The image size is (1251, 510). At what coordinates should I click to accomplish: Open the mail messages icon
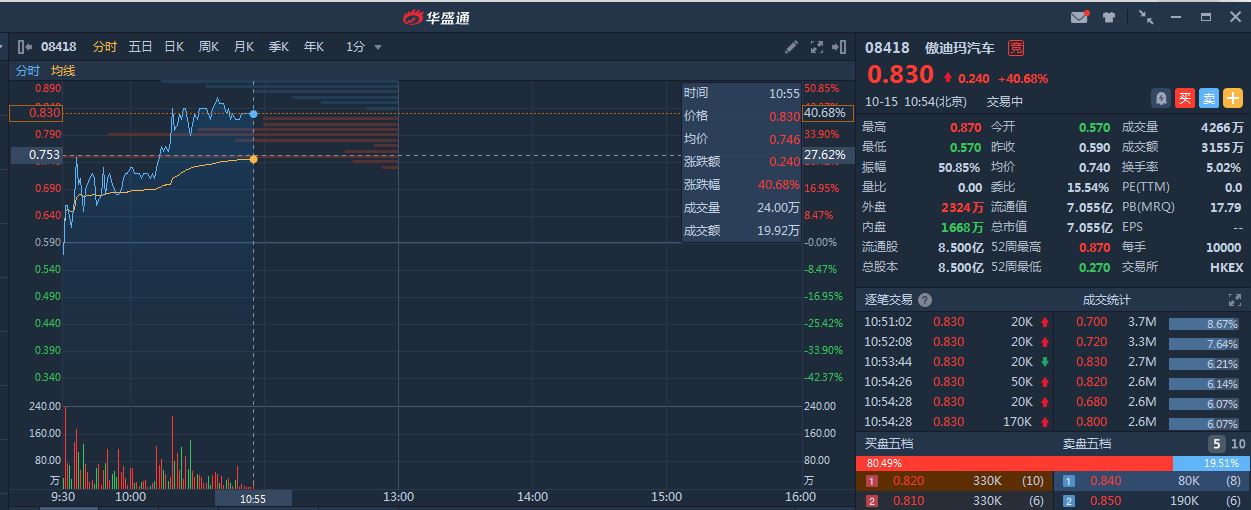[x=1079, y=17]
